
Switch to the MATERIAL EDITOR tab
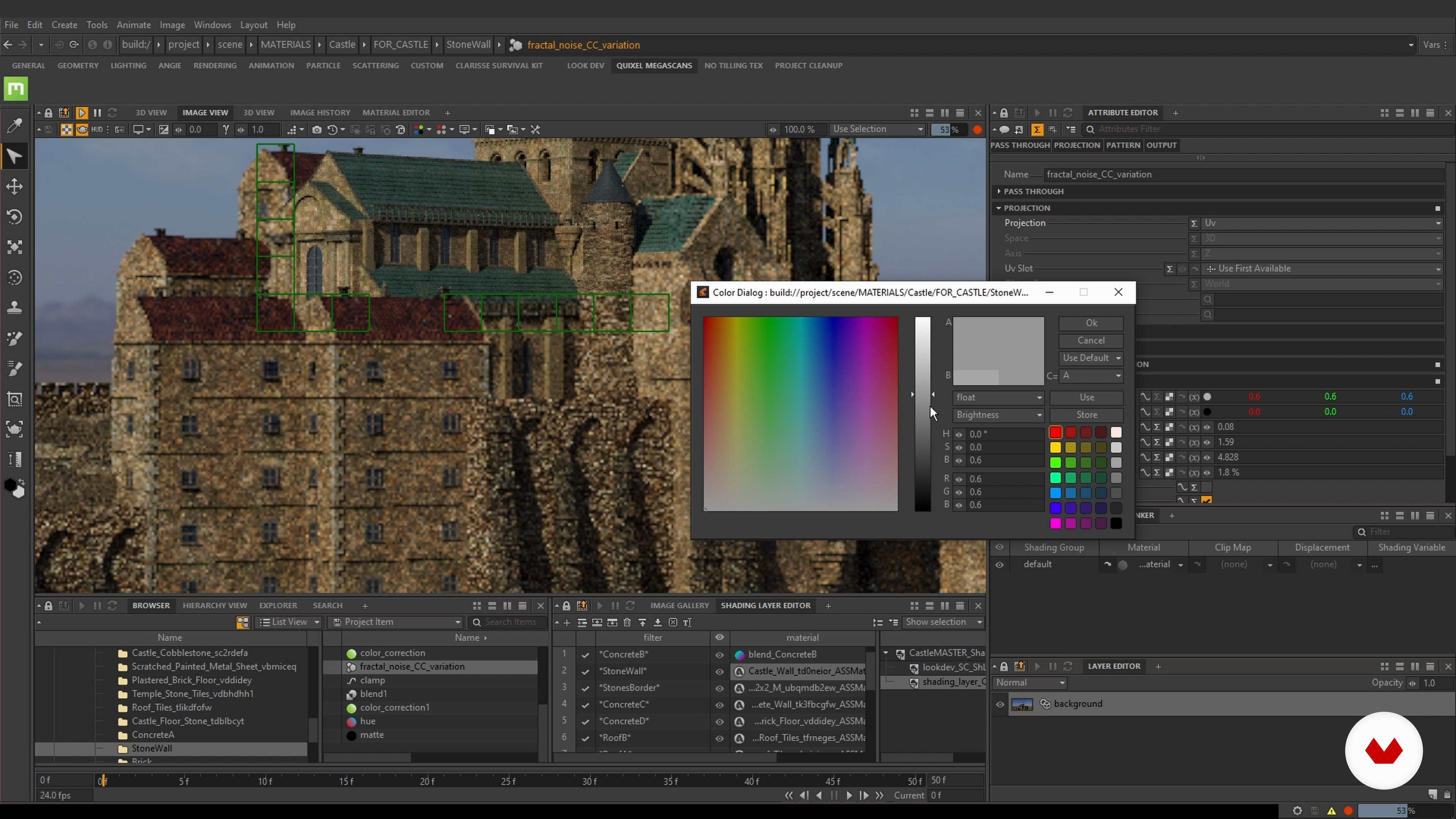396,113
